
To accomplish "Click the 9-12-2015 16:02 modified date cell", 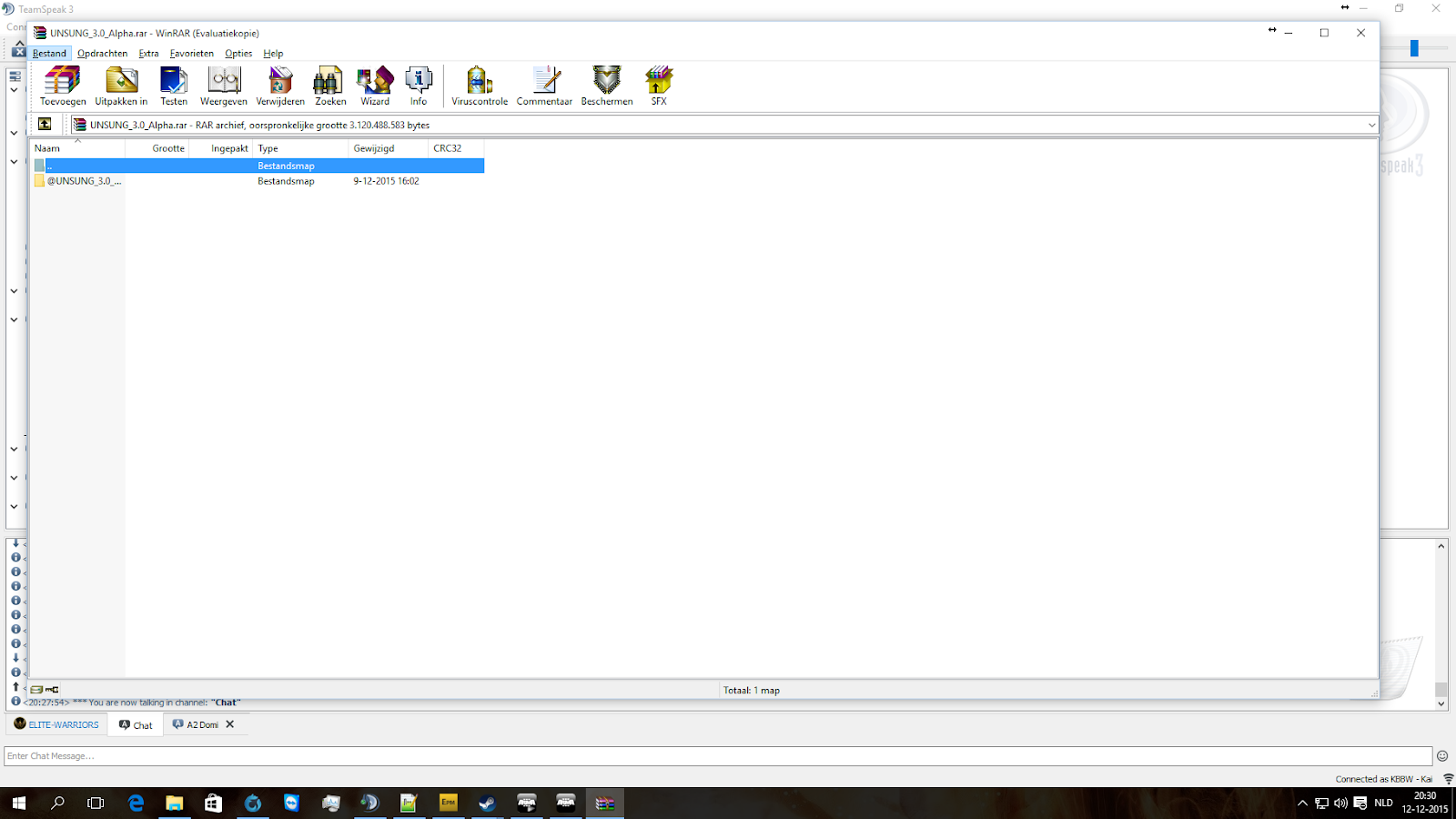I will [387, 181].
